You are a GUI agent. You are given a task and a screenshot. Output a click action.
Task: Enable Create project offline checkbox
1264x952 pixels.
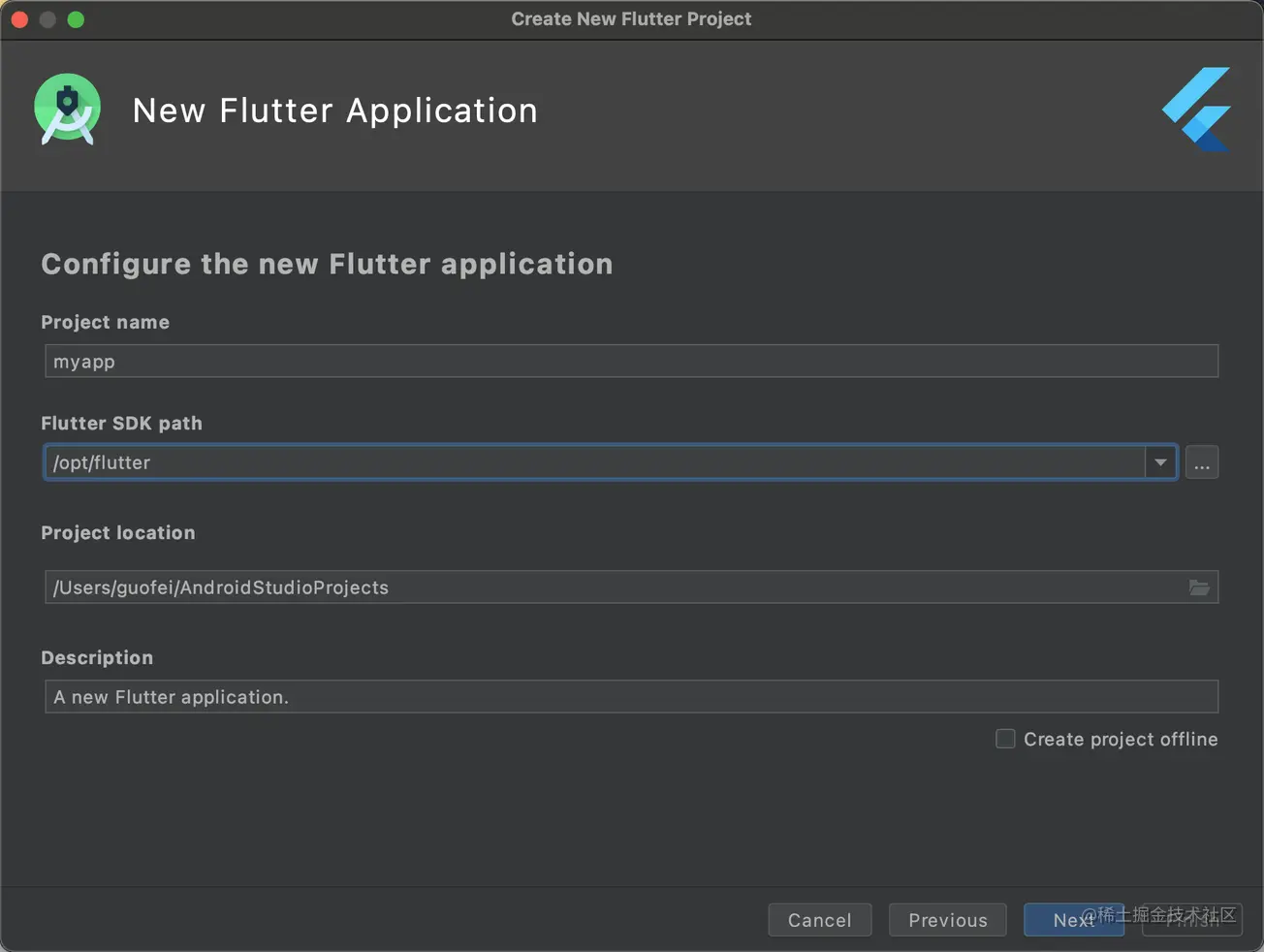coord(1006,739)
